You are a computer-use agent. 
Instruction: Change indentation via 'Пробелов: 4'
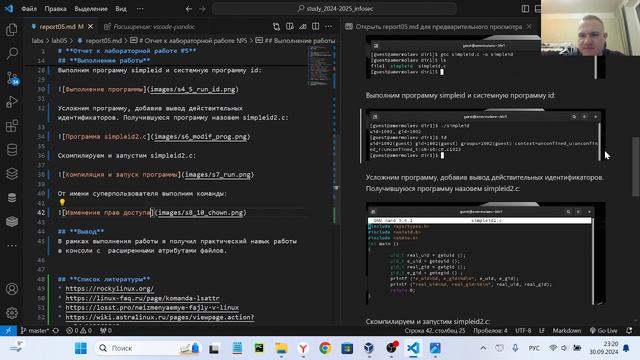490,331
